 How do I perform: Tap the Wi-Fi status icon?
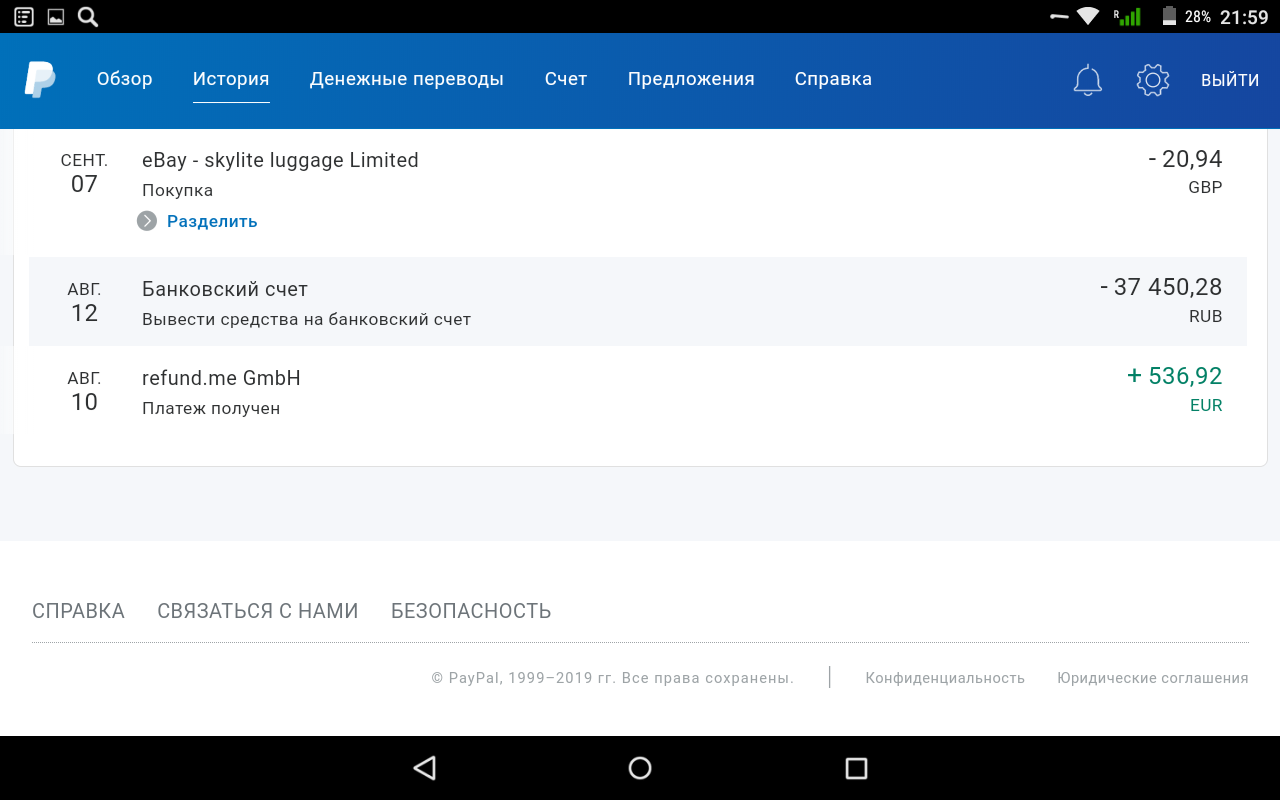[1087, 16]
